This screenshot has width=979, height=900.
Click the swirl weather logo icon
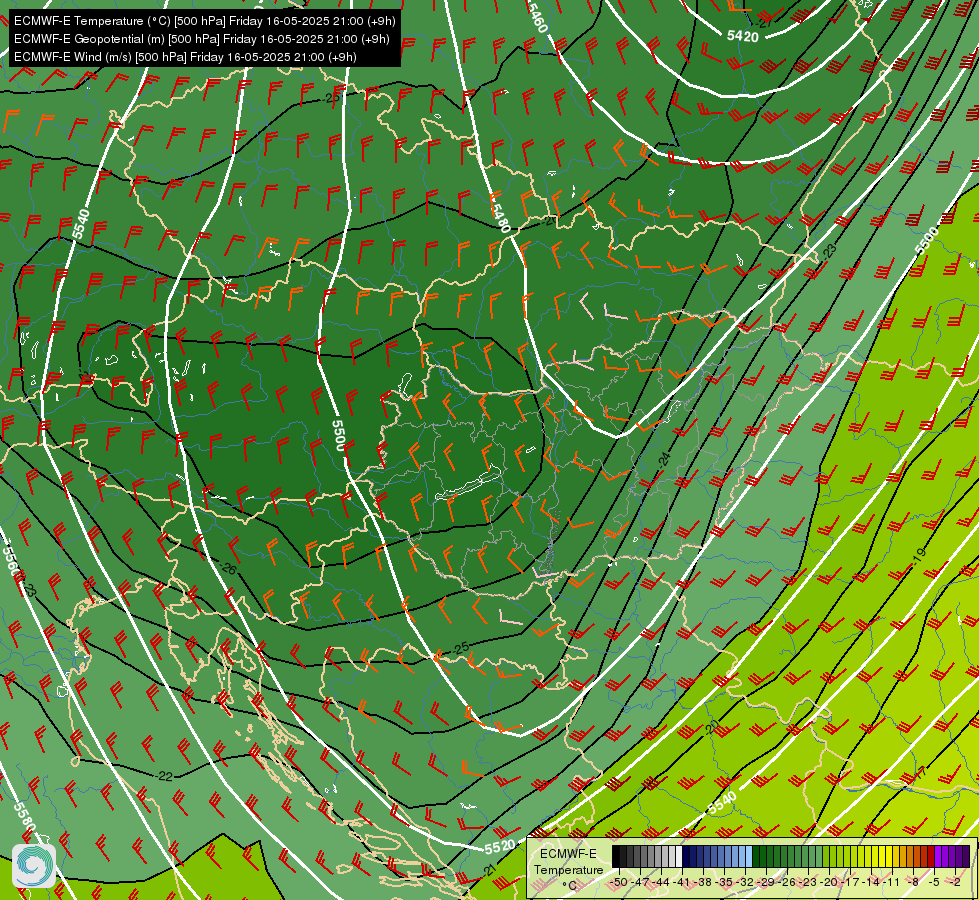[x=34, y=866]
